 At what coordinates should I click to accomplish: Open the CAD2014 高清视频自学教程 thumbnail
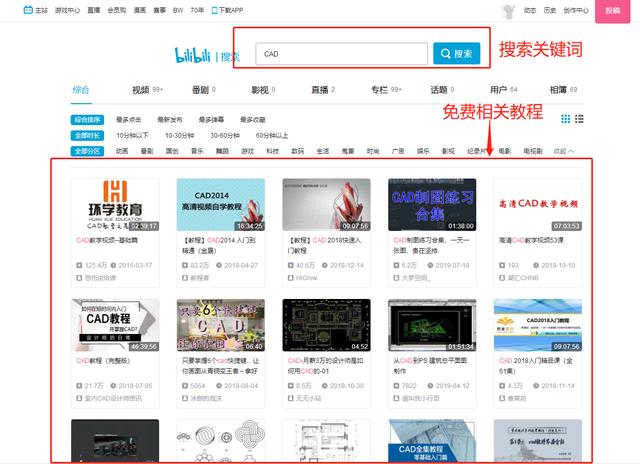pos(220,204)
